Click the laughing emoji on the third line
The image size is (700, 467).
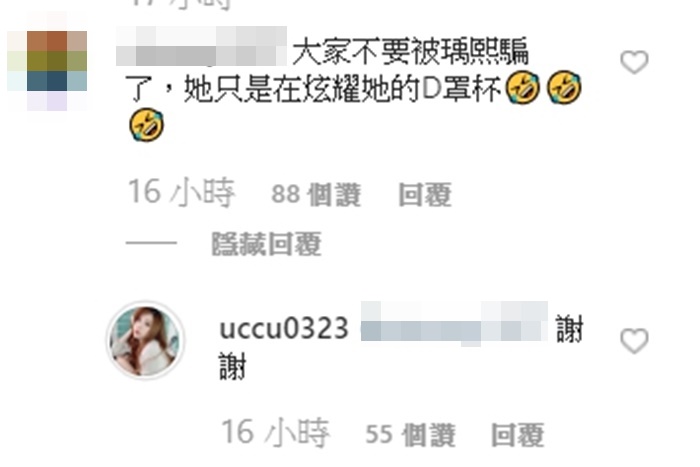coord(146,125)
